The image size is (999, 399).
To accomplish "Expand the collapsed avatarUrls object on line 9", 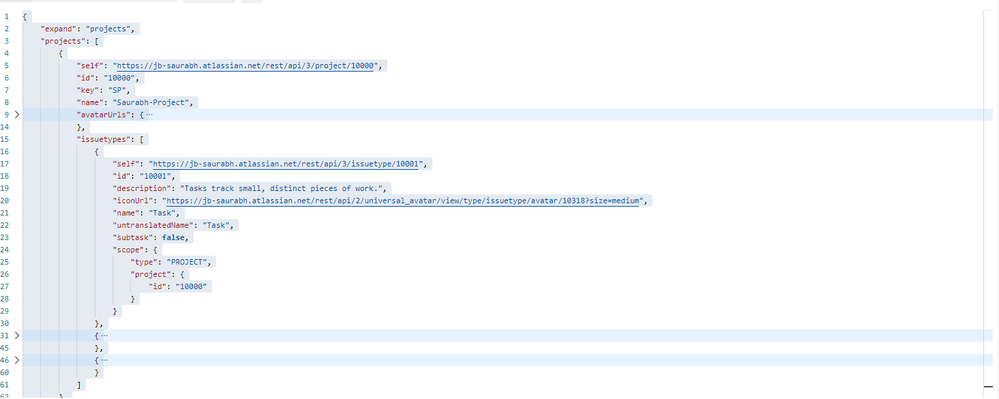I will (x=17, y=115).
